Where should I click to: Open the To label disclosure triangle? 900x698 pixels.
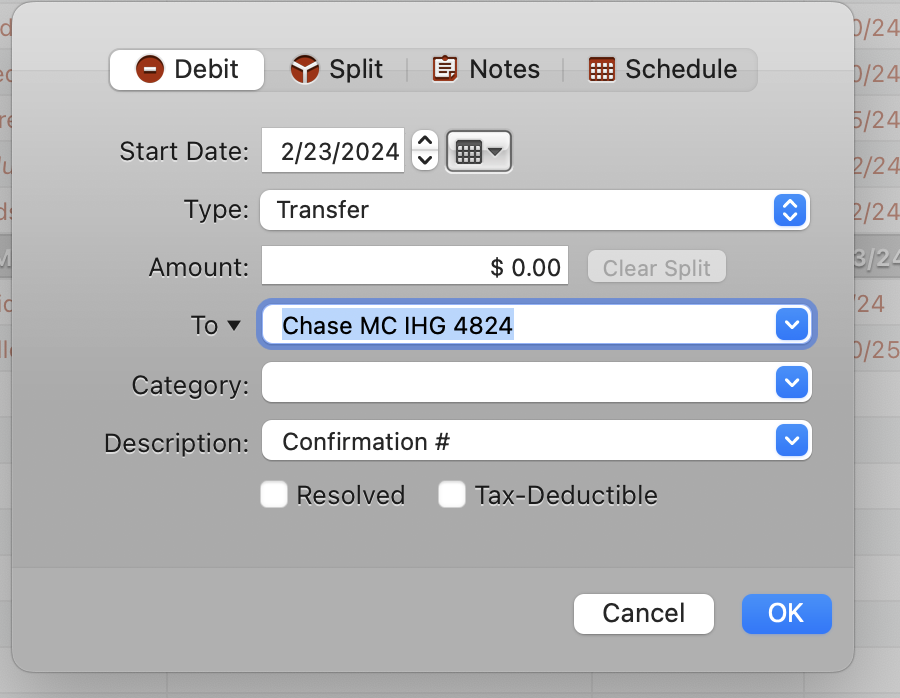coord(233,325)
